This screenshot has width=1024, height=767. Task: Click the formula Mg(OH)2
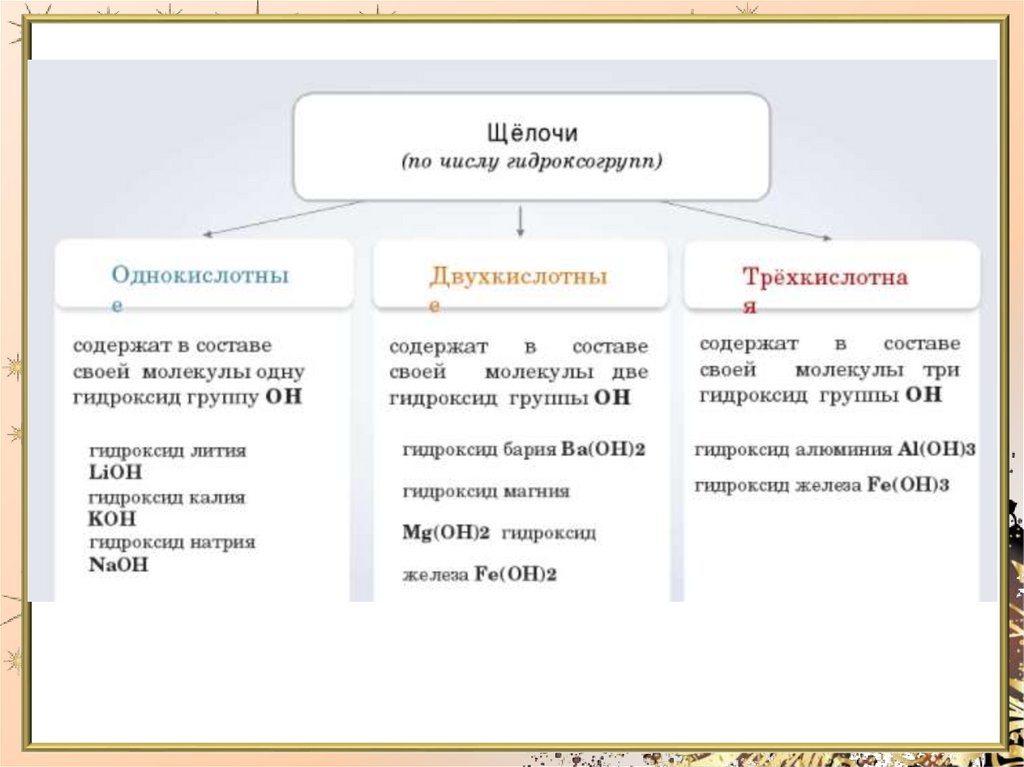point(446,532)
